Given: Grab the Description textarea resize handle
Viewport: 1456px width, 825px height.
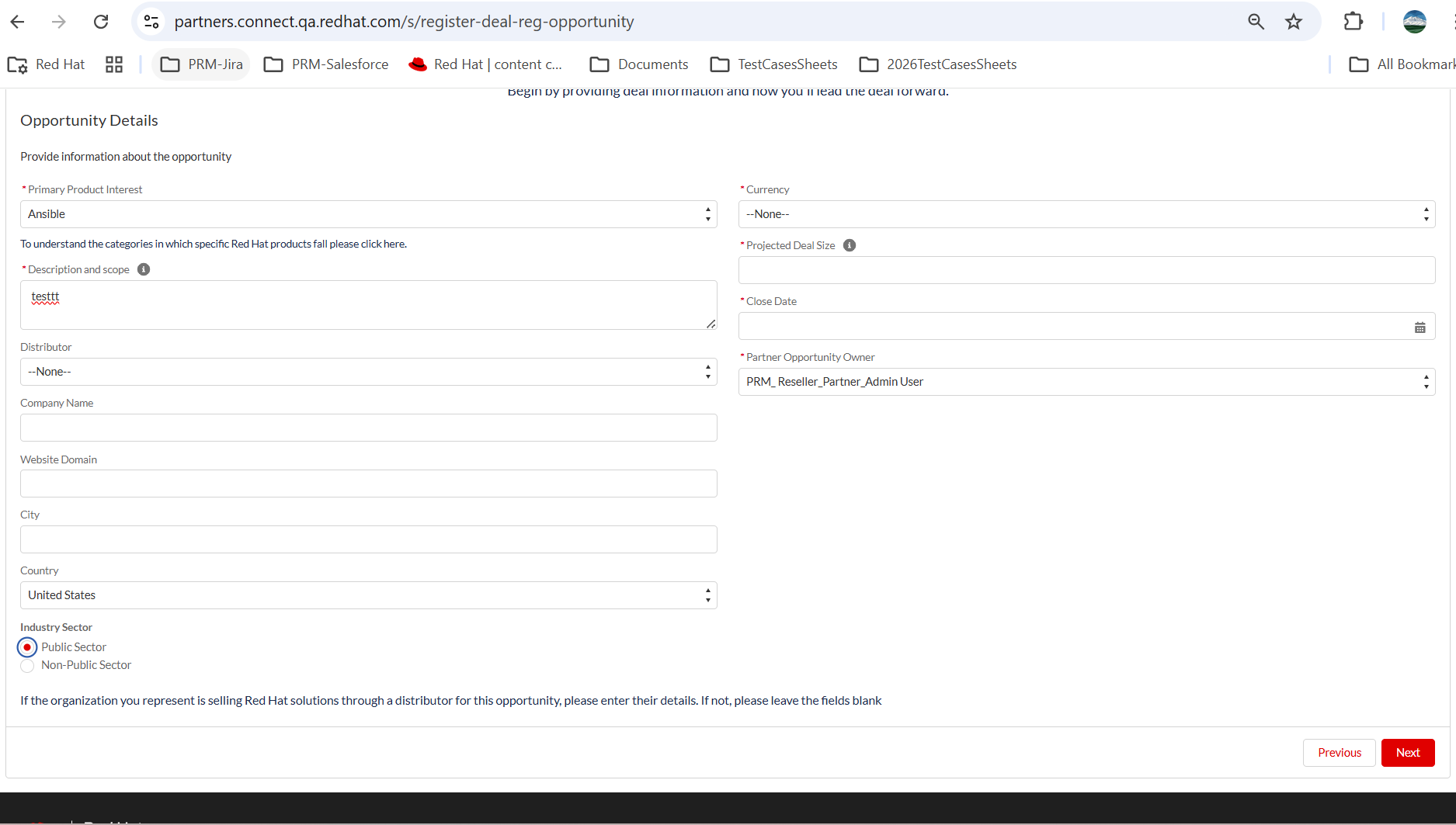Looking at the screenshot, I should tap(711, 324).
